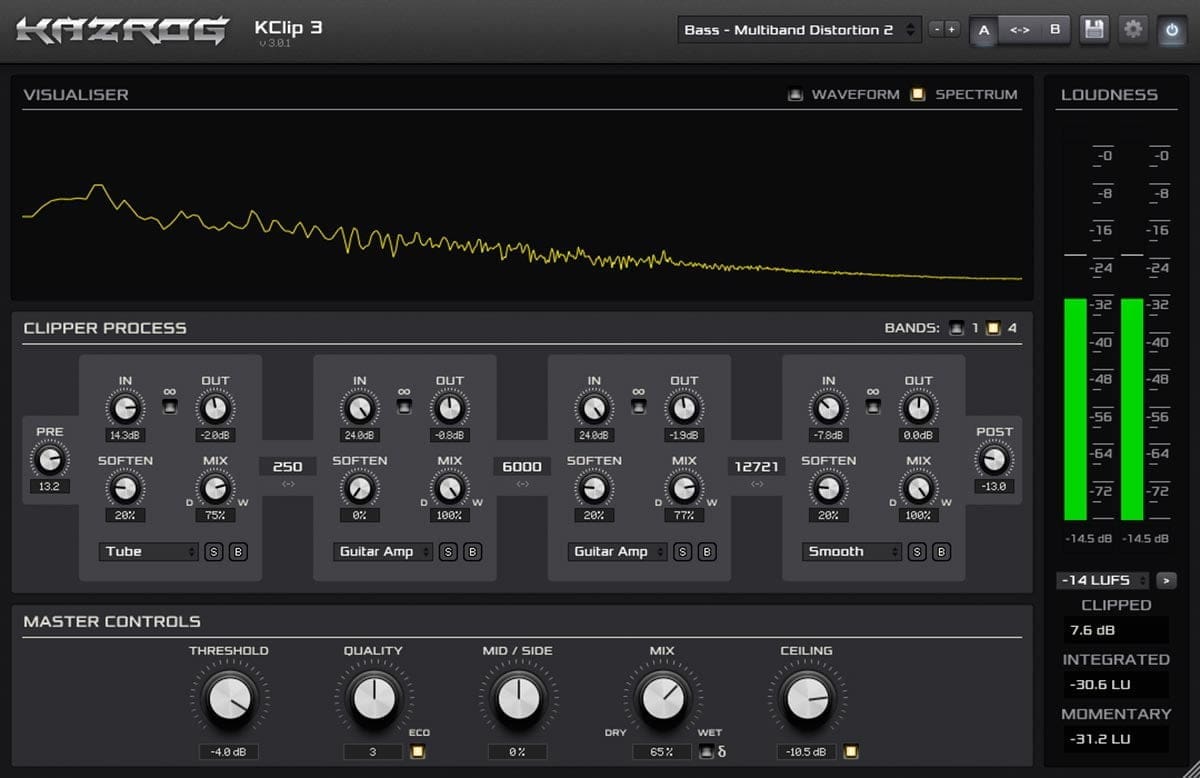
Task: Click the 6000 crossover frequency field
Action: coord(522,466)
